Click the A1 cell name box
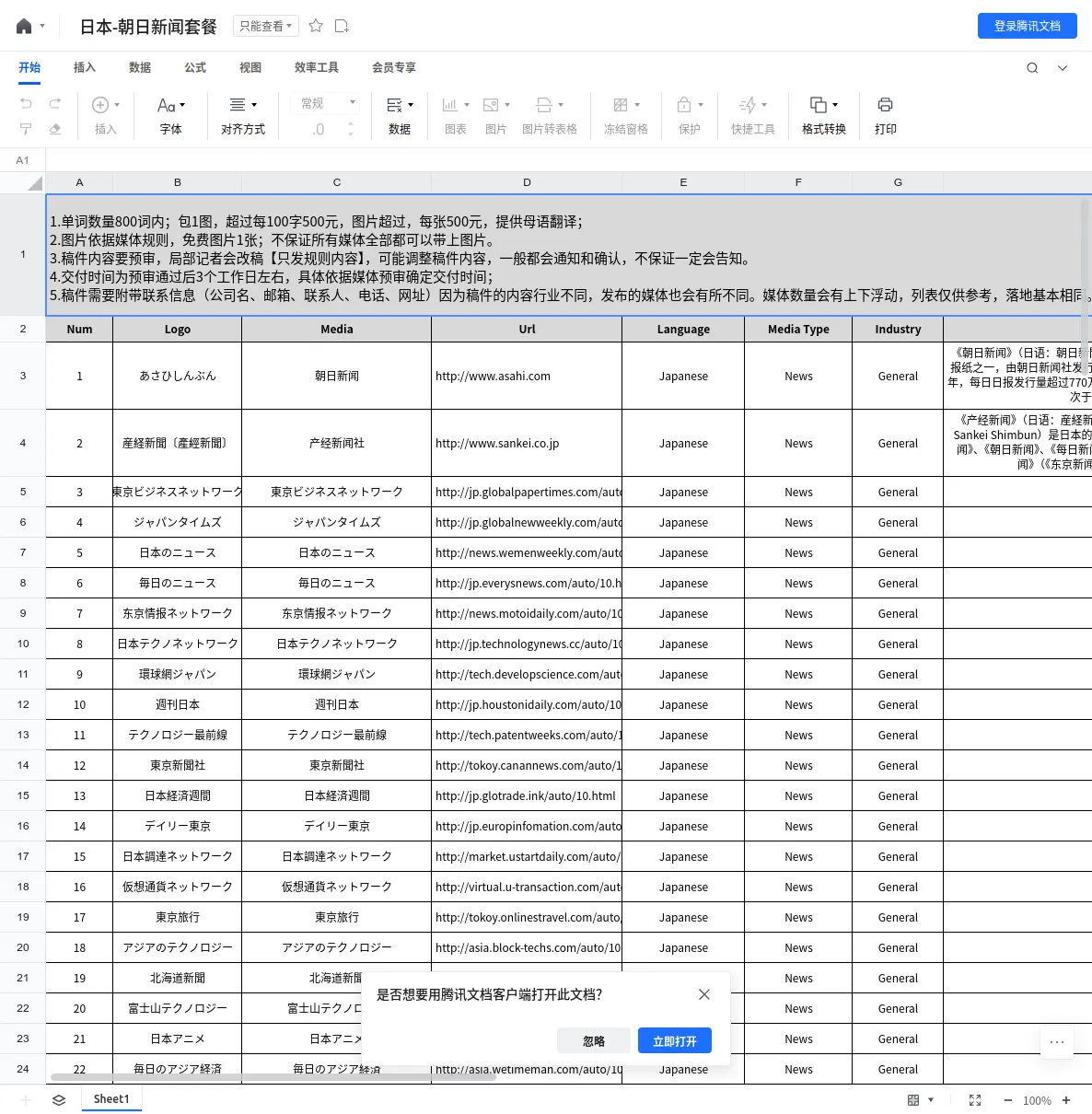 point(23,160)
